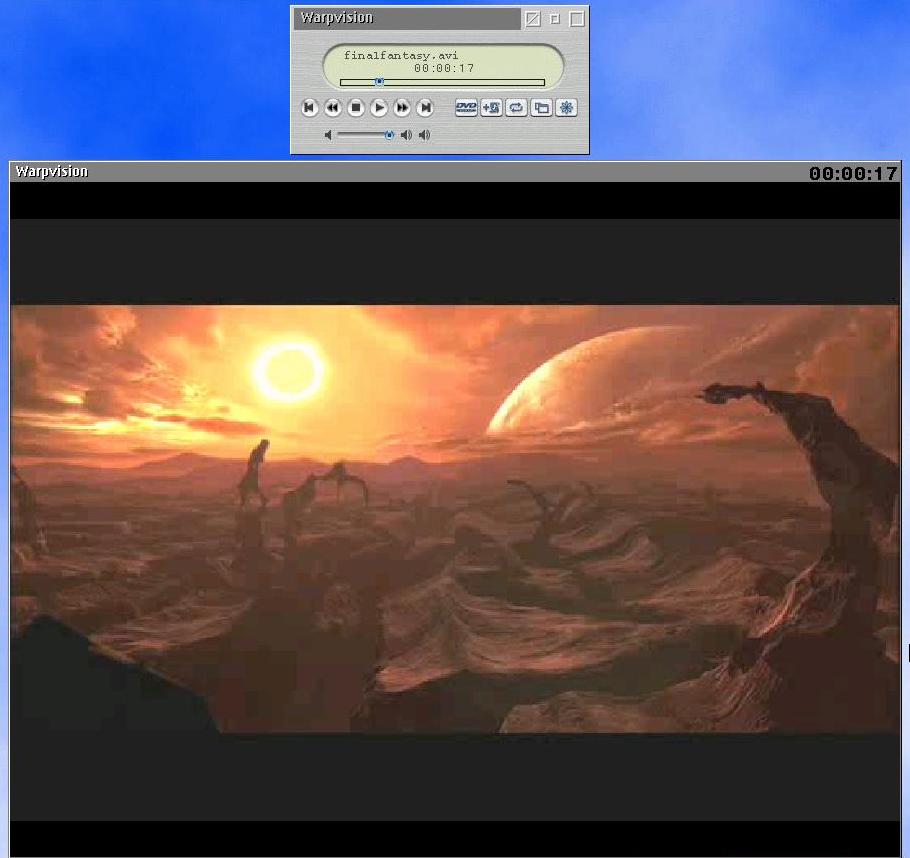Click the add-file plus icon button
The height and width of the screenshot is (858, 910).
point(492,108)
